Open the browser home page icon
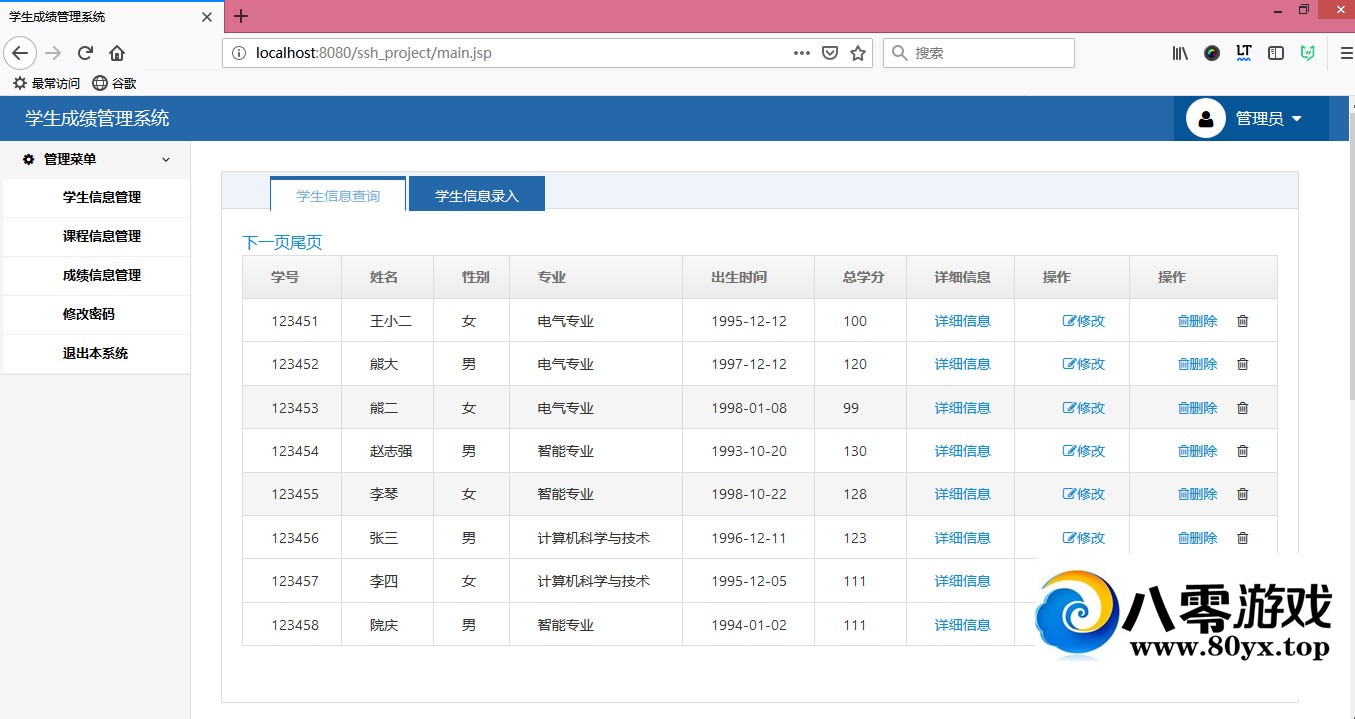1355x719 pixels. (117, 53)
